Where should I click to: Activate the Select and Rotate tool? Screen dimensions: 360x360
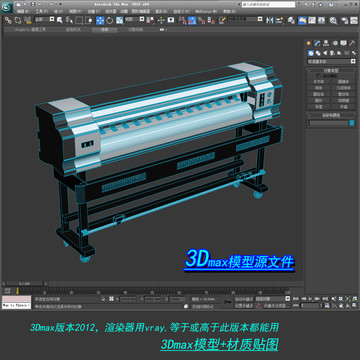(109, 20)
